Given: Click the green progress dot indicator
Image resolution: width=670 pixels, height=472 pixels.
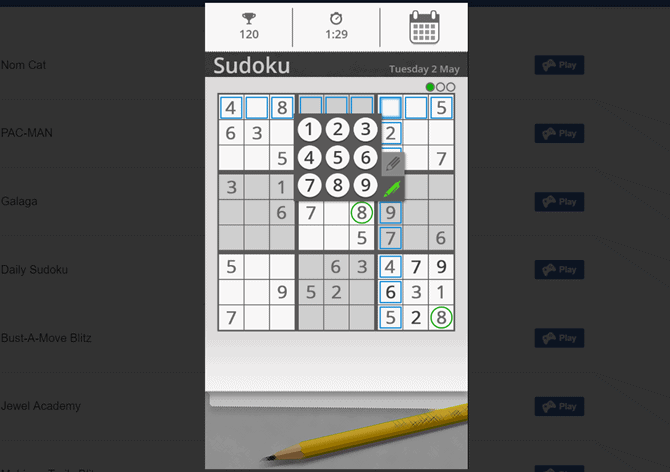Looking at the screenshot, I should tap(430, 87).
